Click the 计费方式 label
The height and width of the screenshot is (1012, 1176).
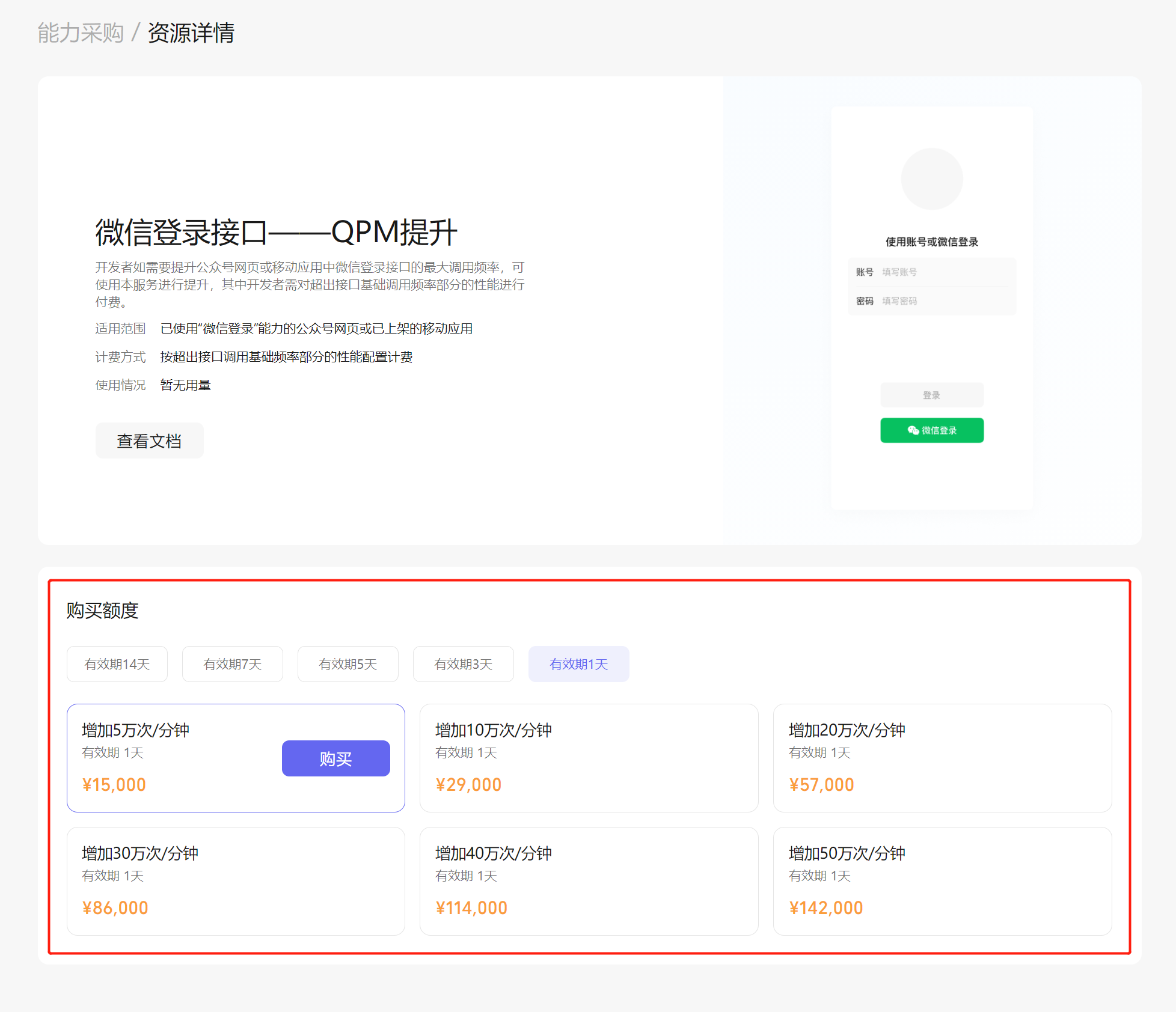[121, 357]
